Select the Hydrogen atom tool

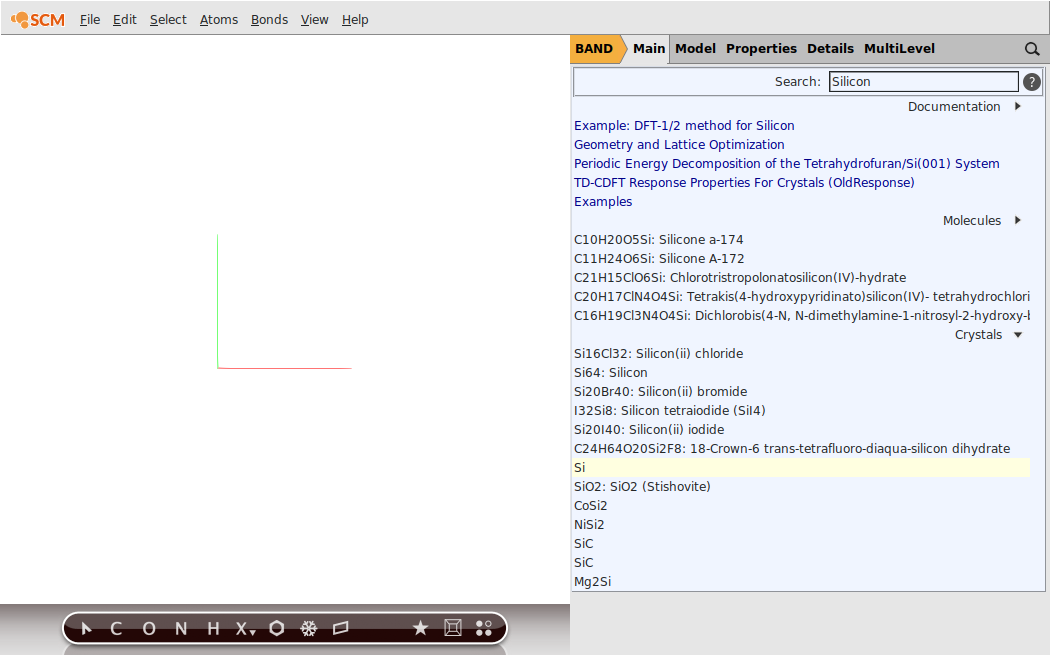[211, 628]
